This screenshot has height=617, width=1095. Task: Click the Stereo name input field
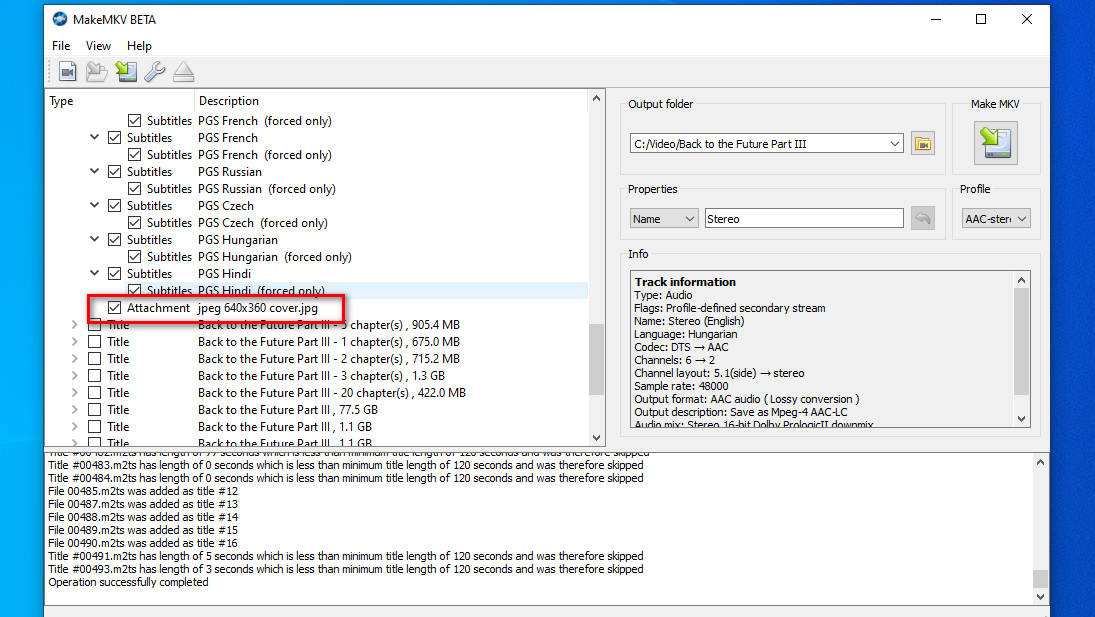(x=804, y=218)
